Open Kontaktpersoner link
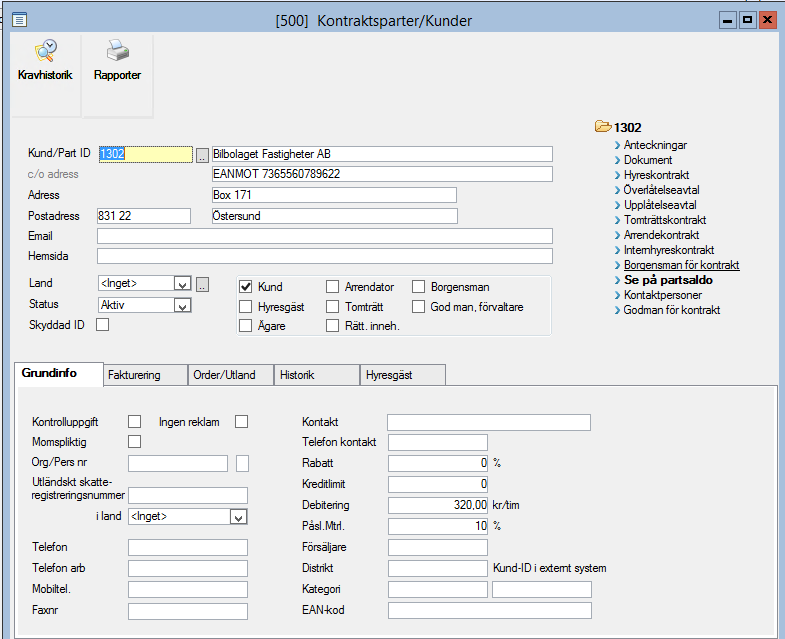The image size is (785, 639). pyautogui.click(x=662, y=295)
